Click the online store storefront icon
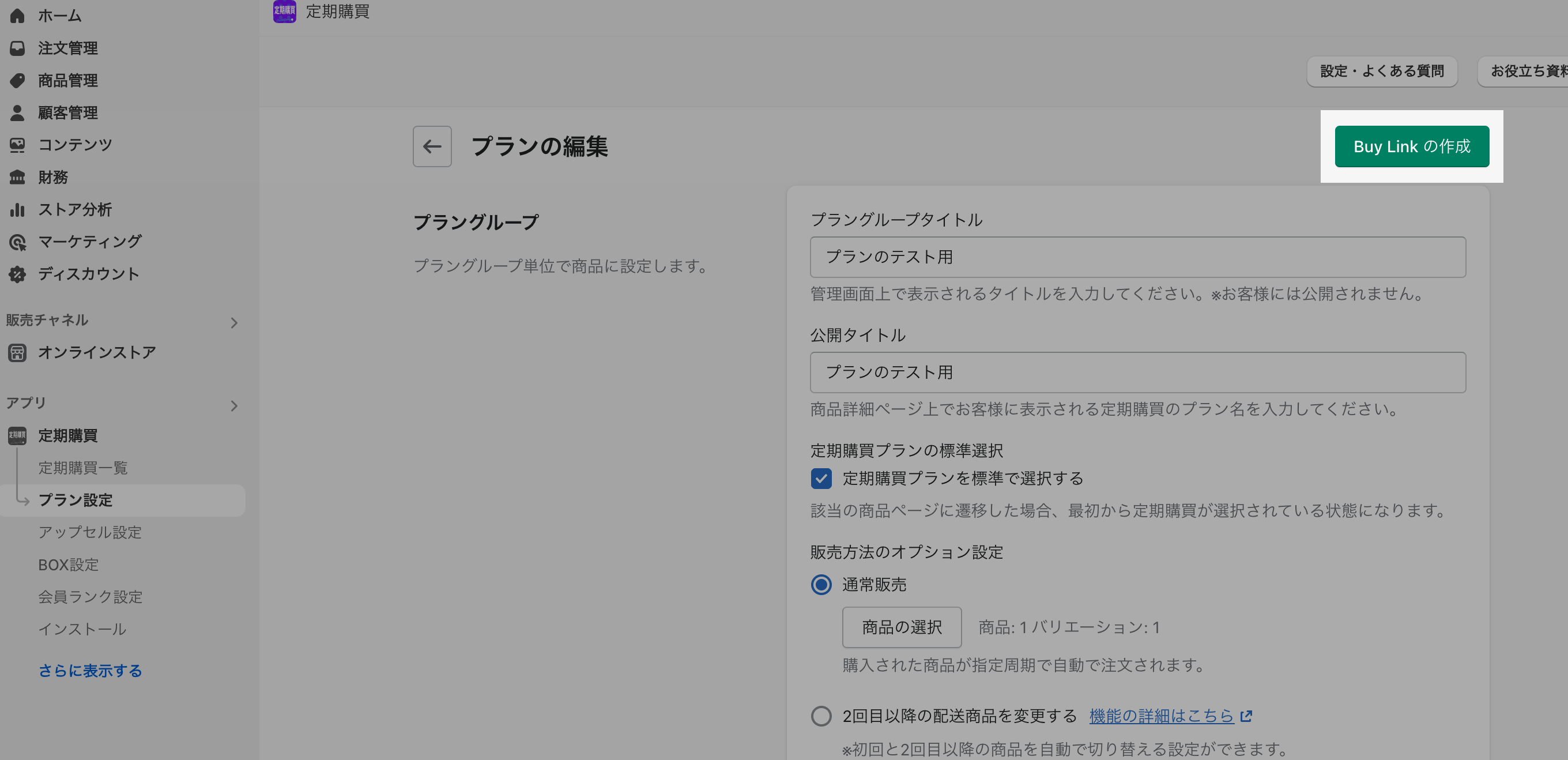This screenshot has width=1568, height=760. point(17,352)
